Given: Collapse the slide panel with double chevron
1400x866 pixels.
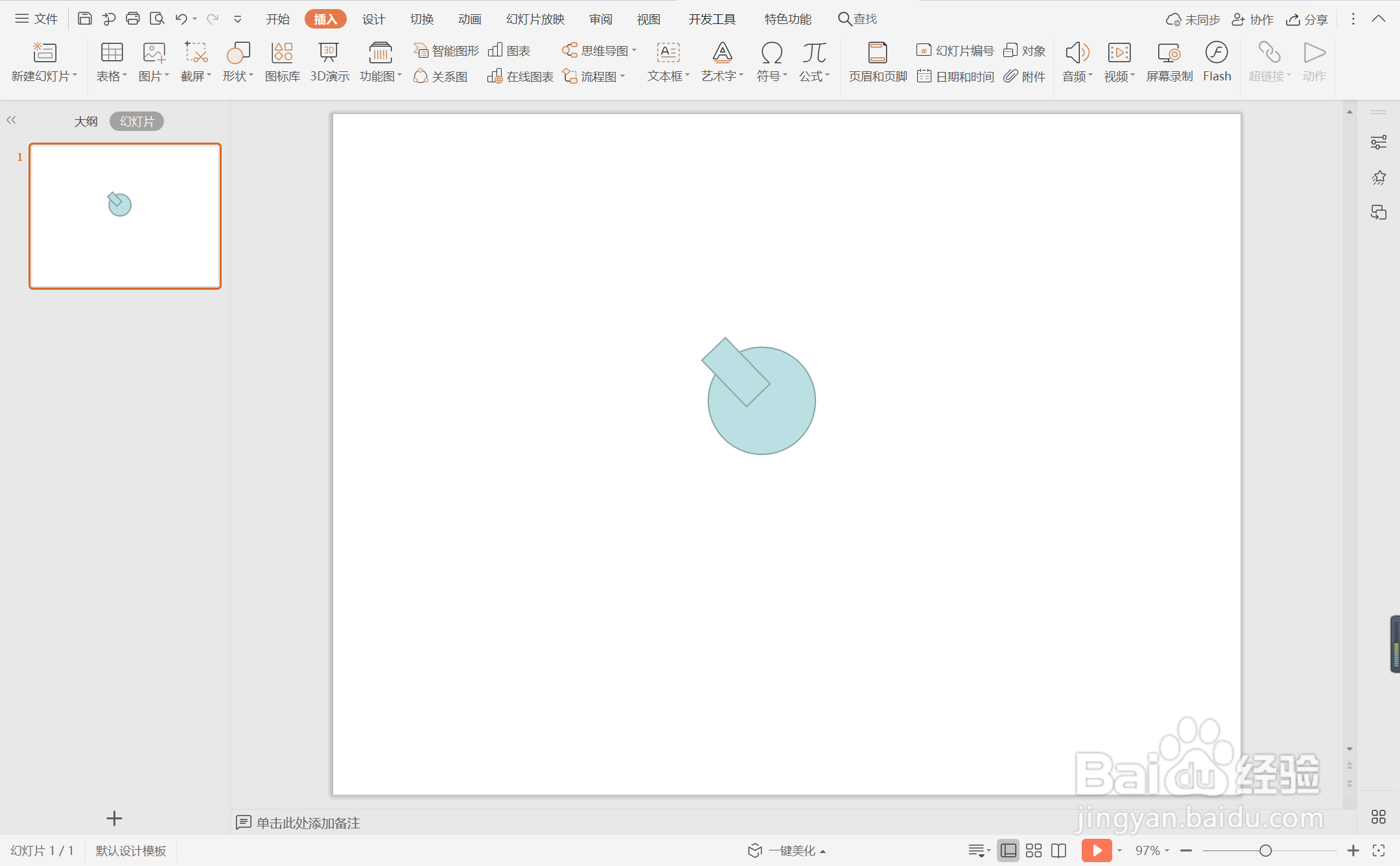Looking at the screenshot, I should pyautogui.click(x=11, y=120).
